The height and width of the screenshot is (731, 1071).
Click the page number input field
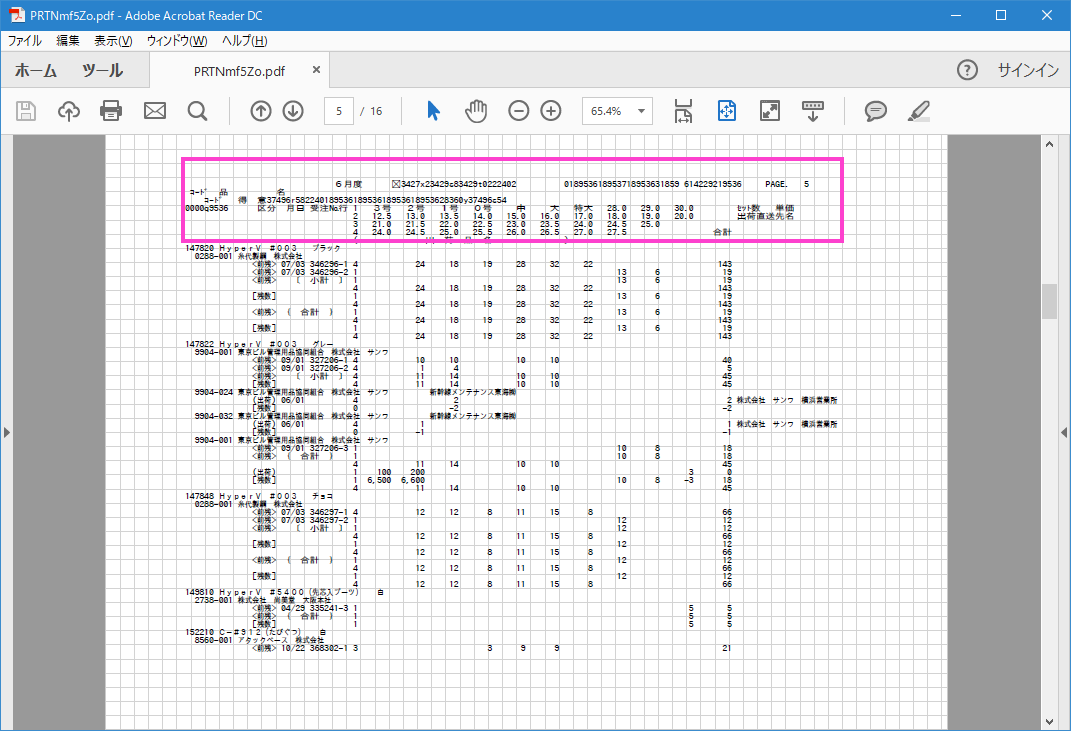[340, 111]
